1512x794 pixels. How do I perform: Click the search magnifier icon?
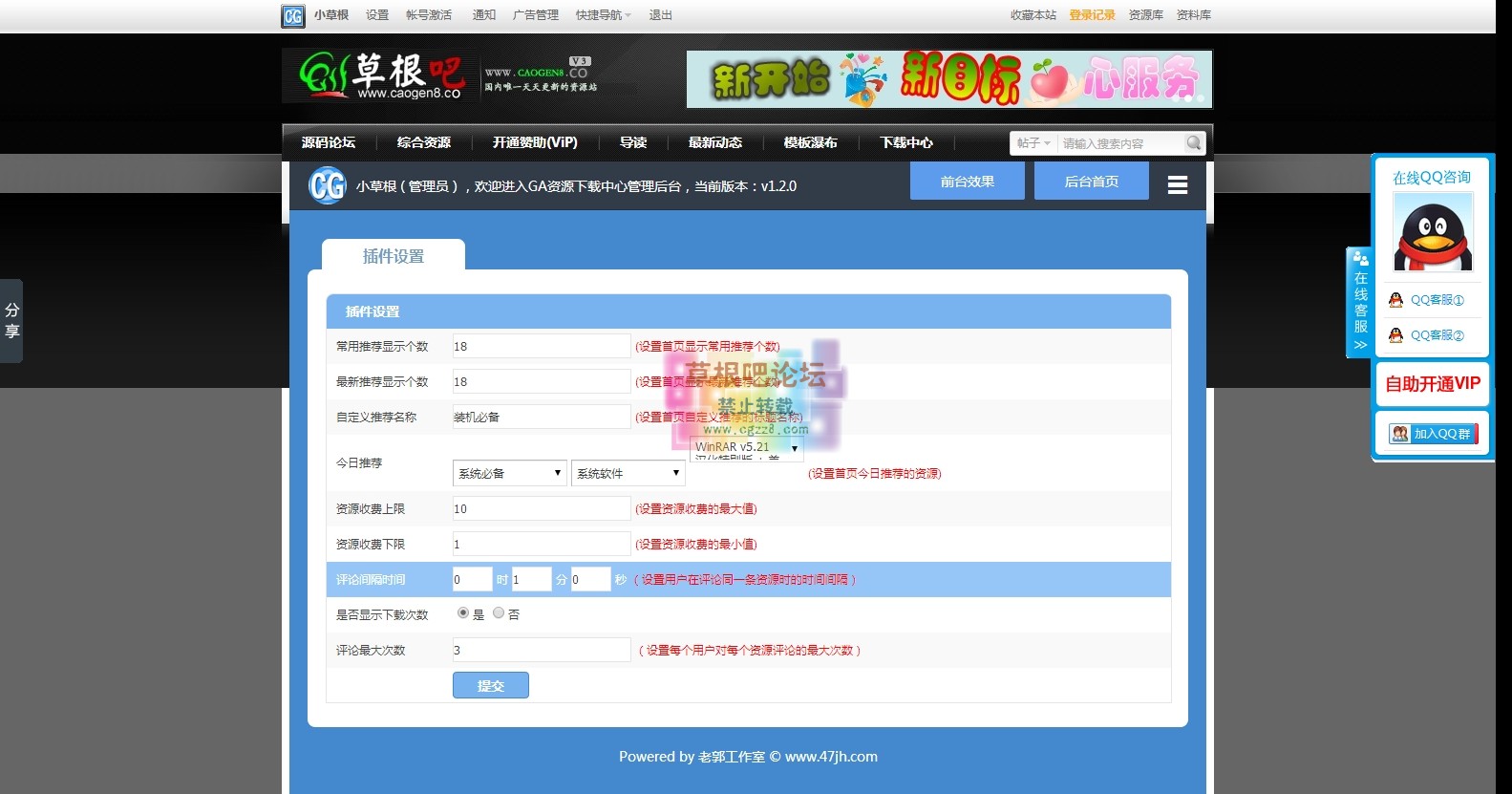coord(1194,143)
